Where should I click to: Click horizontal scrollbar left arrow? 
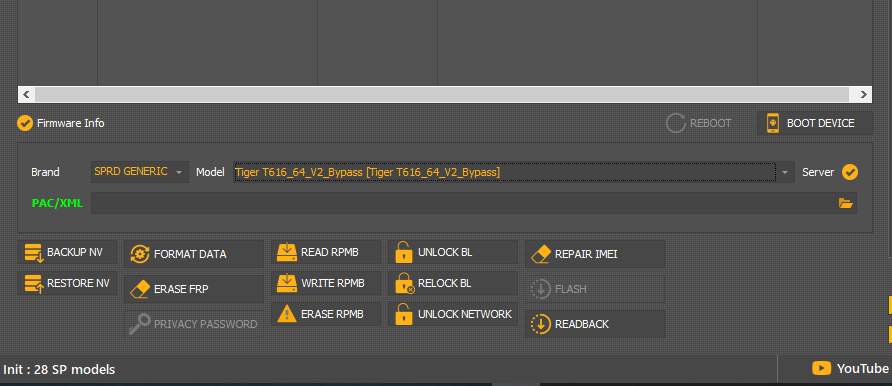click(x=26, y=94)
